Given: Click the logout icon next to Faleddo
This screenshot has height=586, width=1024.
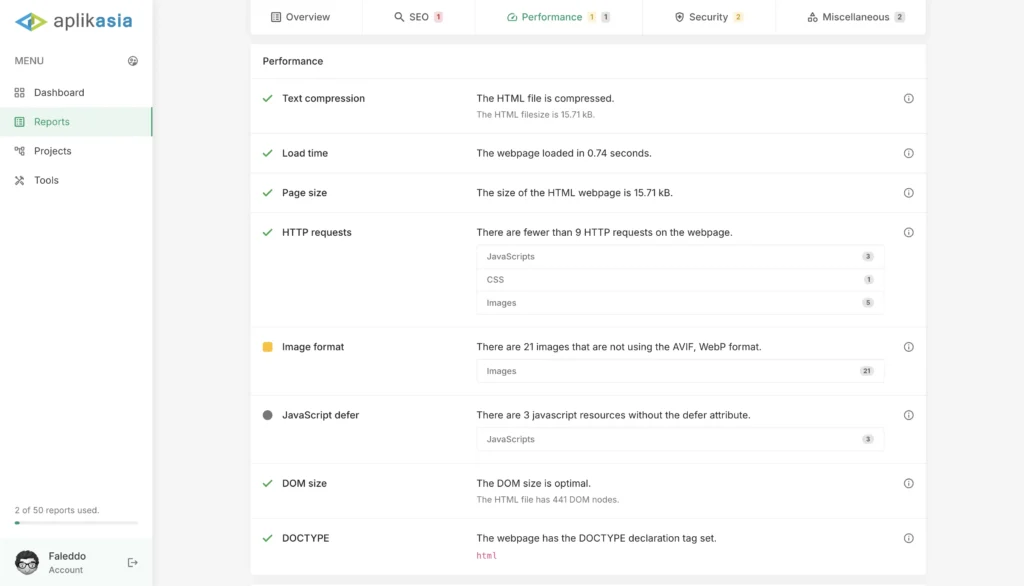Looking at the screenshot, I should pos(133,563).
